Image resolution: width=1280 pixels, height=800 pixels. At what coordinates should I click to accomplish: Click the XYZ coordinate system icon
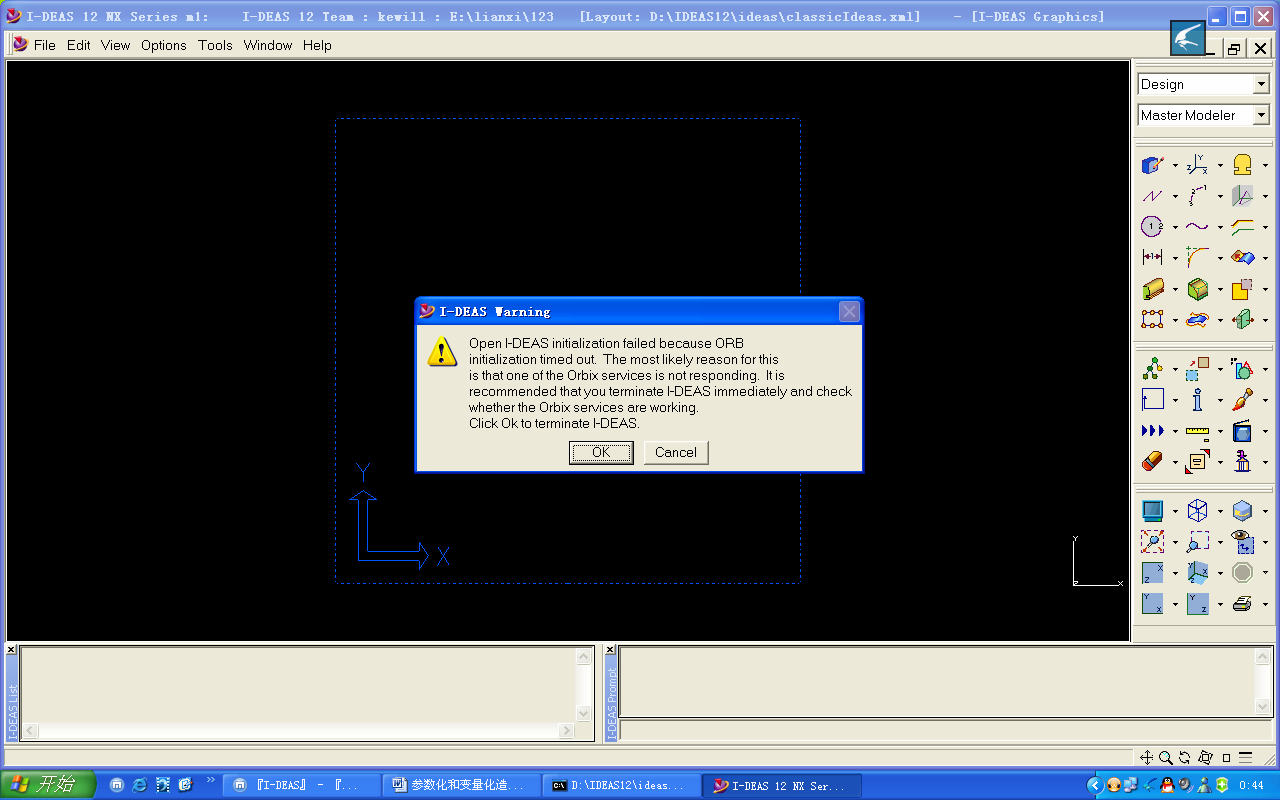pos(1197,166)
